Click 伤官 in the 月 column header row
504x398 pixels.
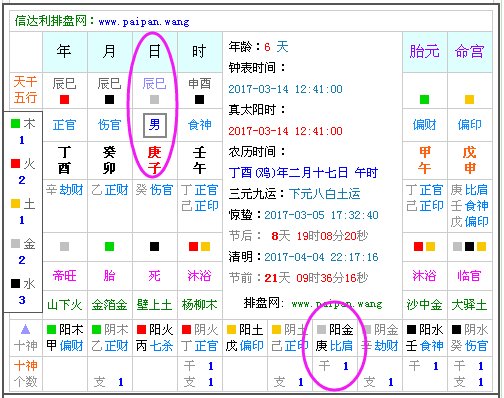tap(109, 125)
